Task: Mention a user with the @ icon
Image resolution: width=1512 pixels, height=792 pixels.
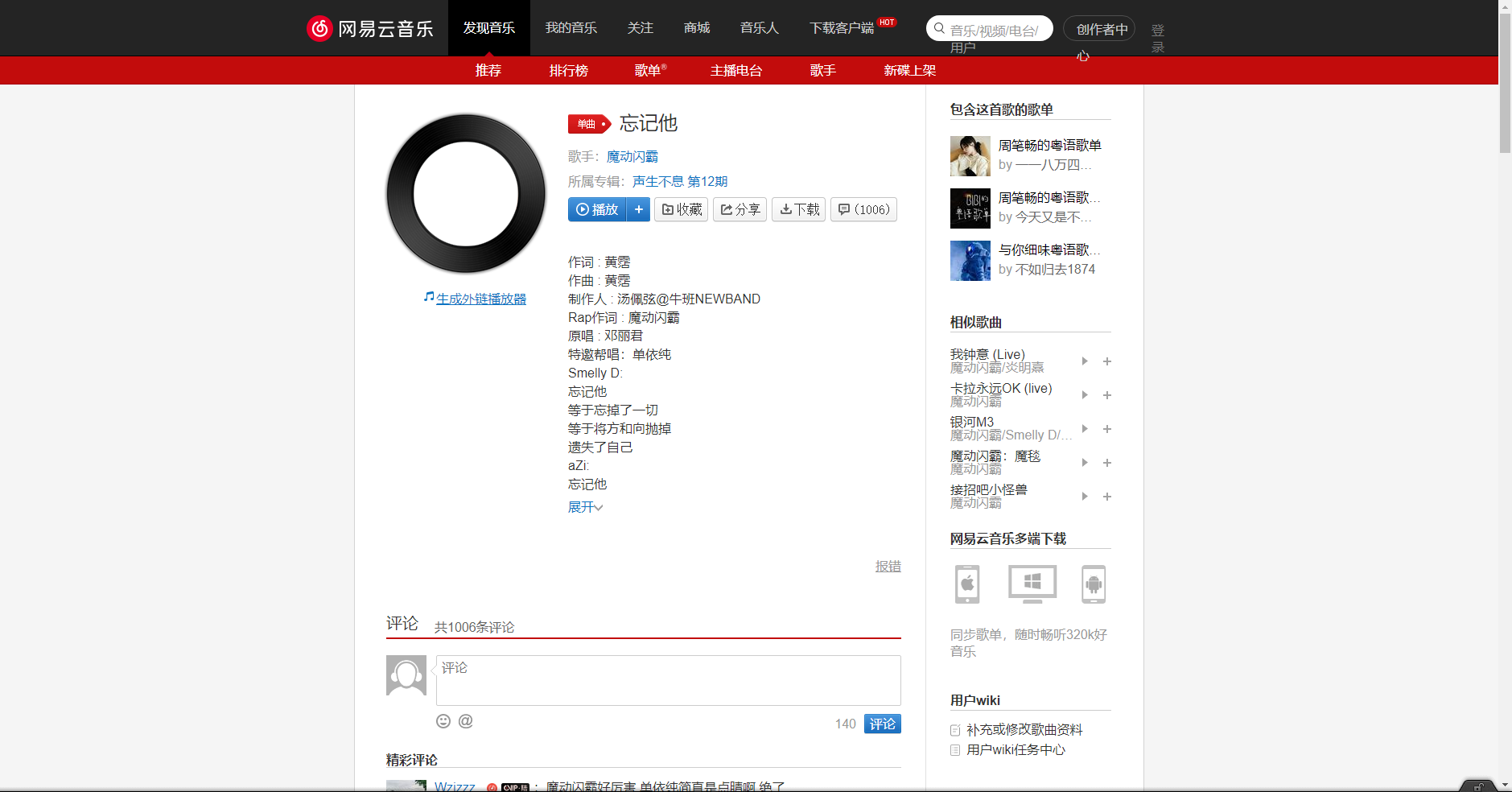Action: [465, 721]
